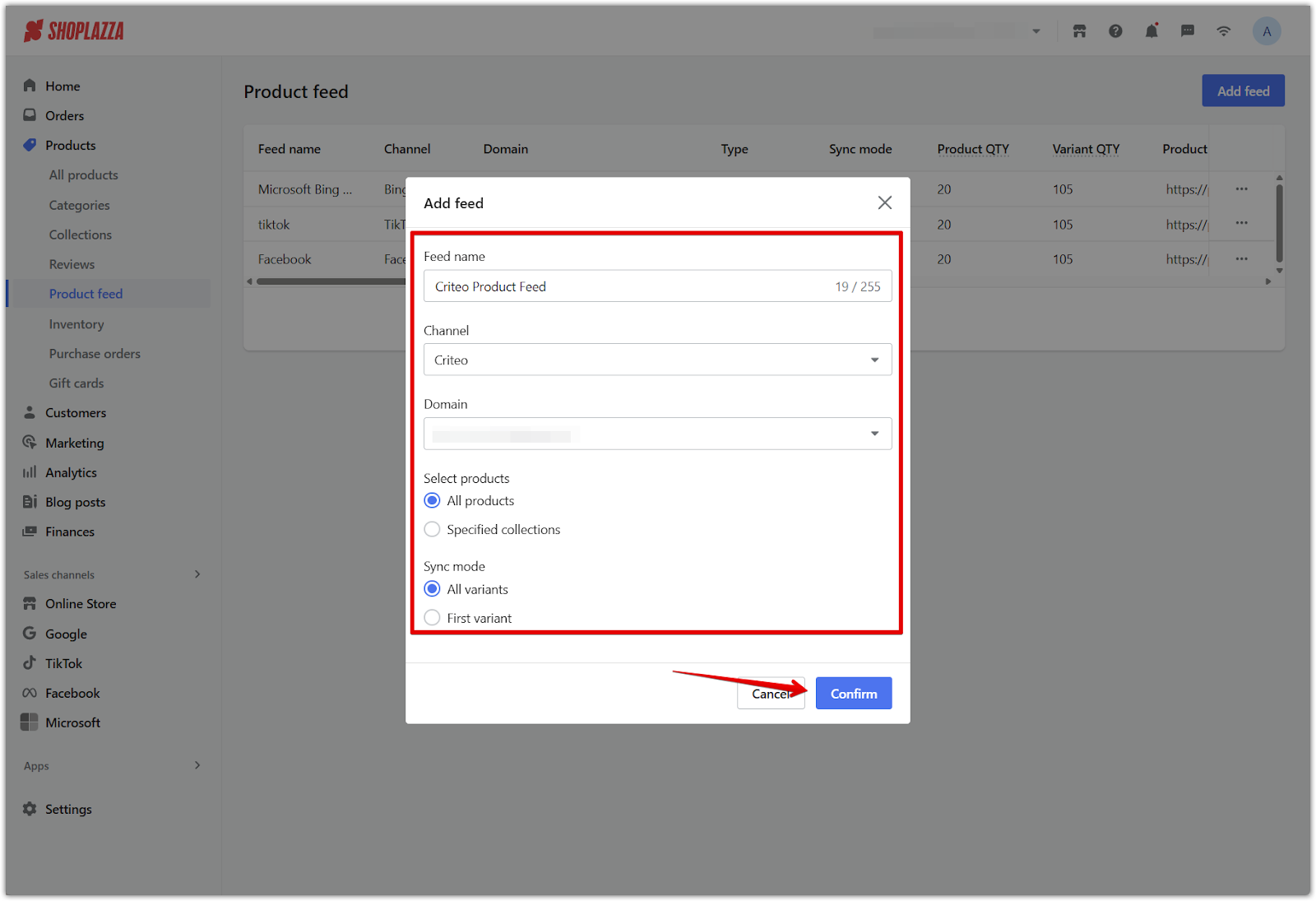The width and height of the screenshot is (1316, 901).
Task: Click the Variant QTY column header
Action: (1086, 149)
